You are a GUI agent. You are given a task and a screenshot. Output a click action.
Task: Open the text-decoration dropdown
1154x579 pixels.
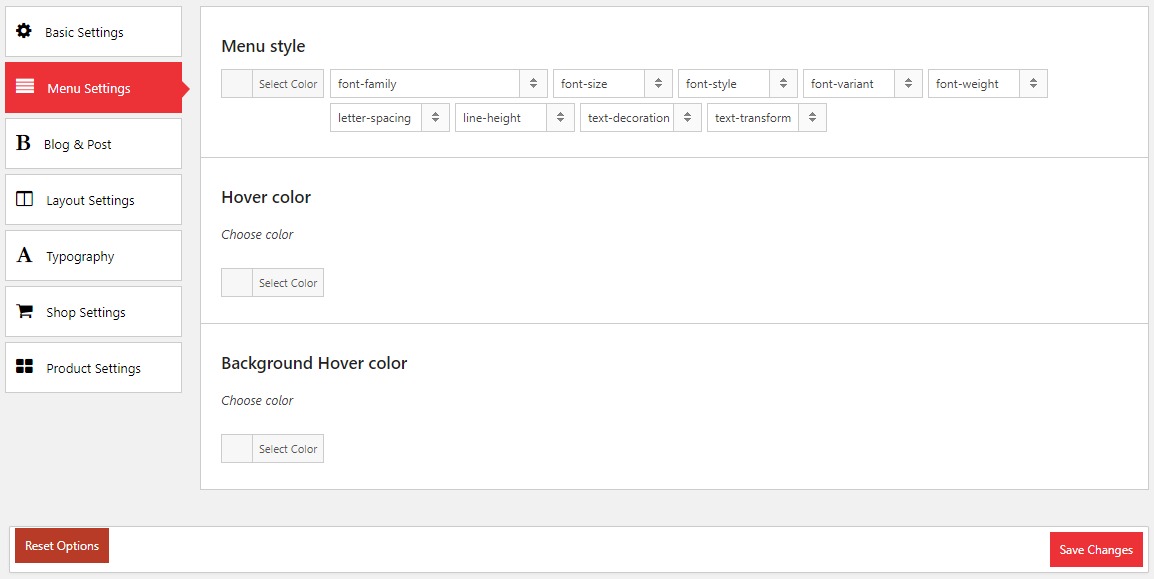pyautogui.click(x=640, y=118)
